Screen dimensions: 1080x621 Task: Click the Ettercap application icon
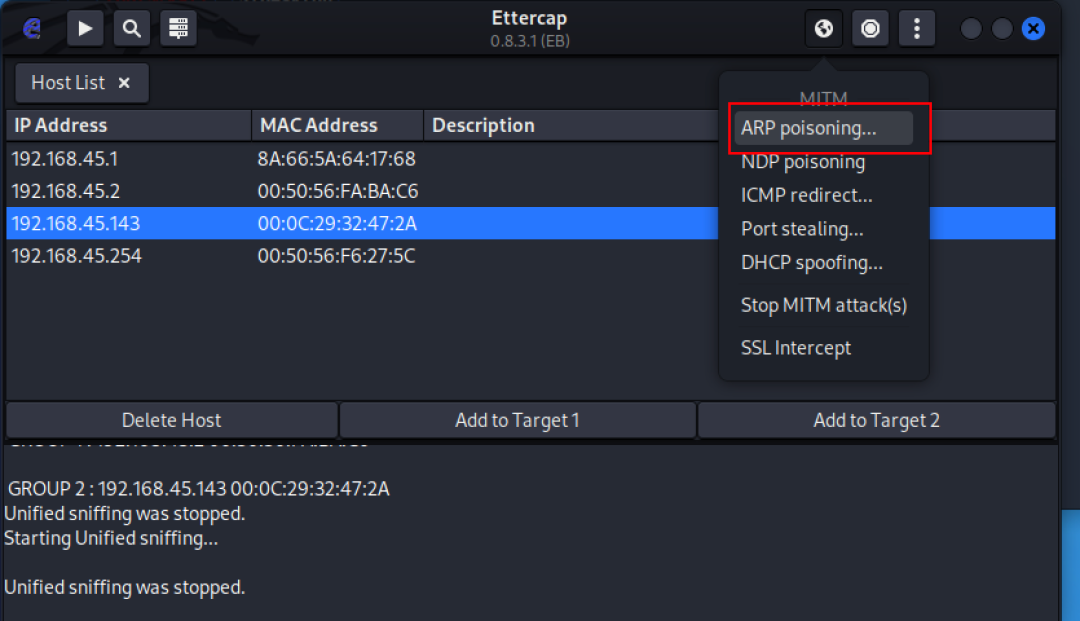31,28
